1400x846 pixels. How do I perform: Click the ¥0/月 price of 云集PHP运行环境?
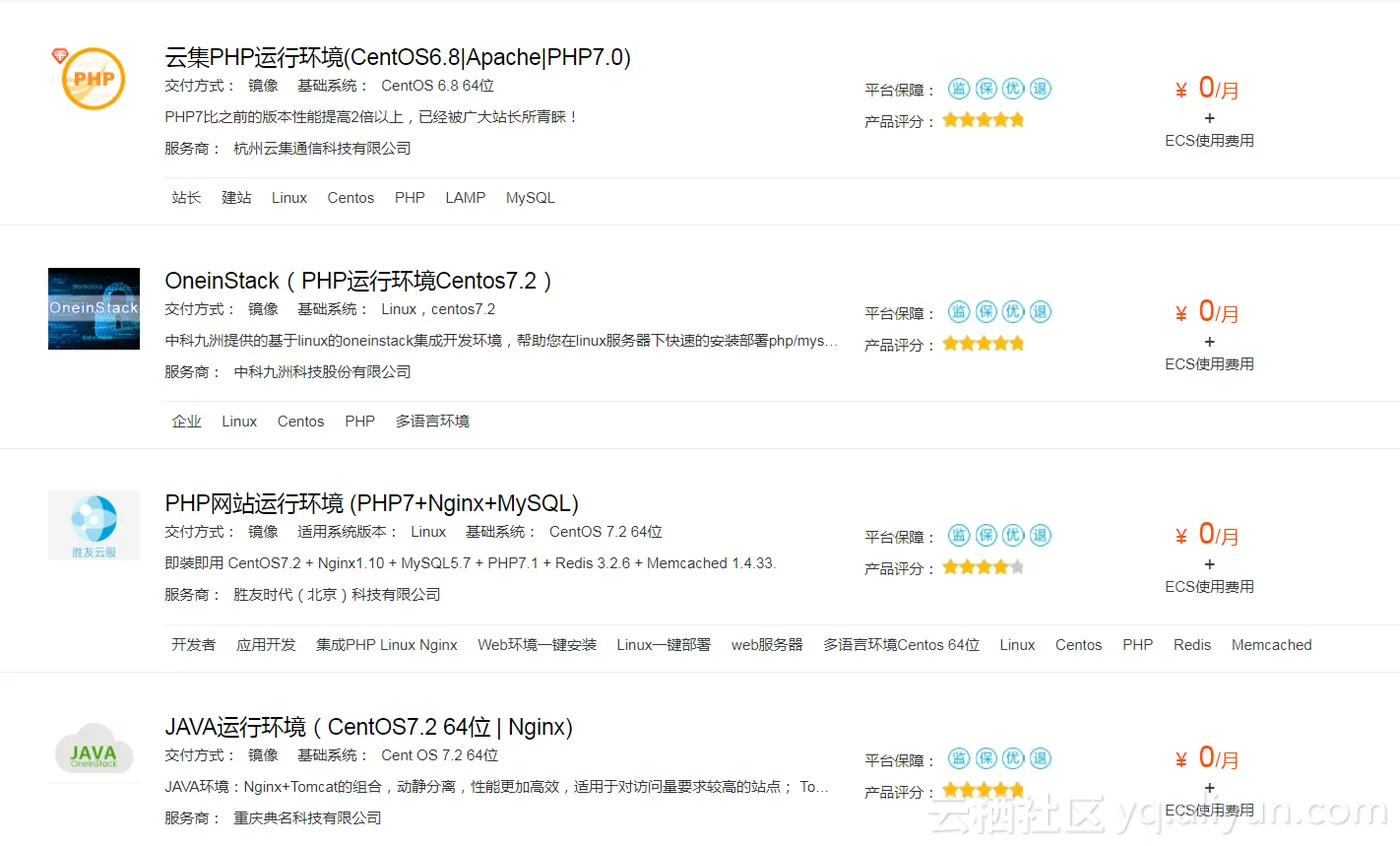coord(1207,89)
